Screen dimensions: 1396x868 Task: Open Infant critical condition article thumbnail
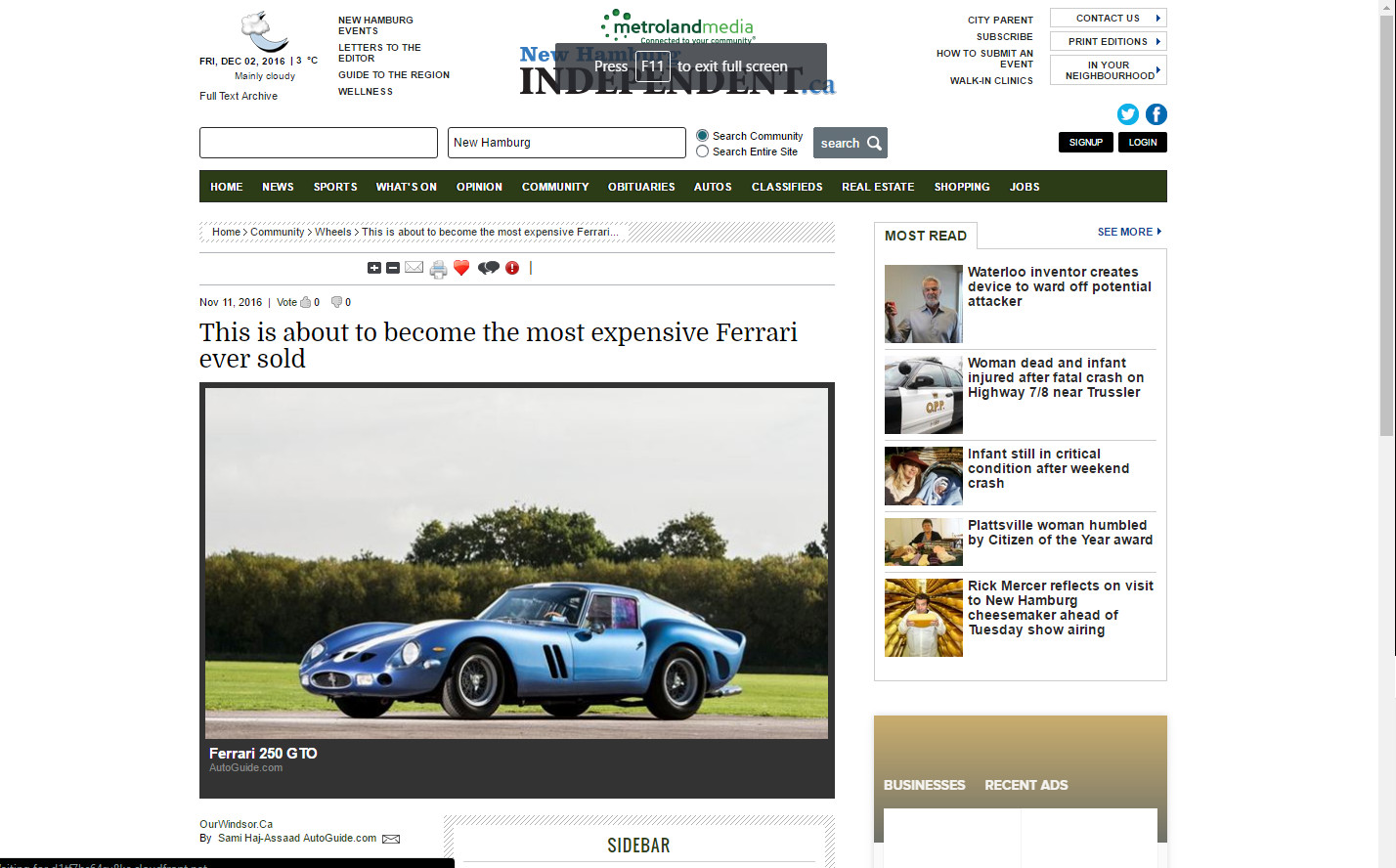coord(924,476)
